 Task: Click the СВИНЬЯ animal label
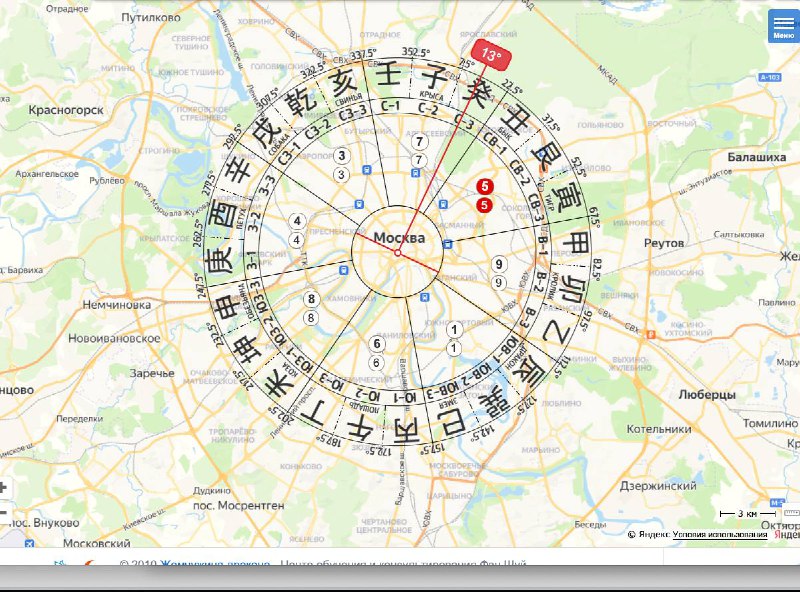[348, 100]
